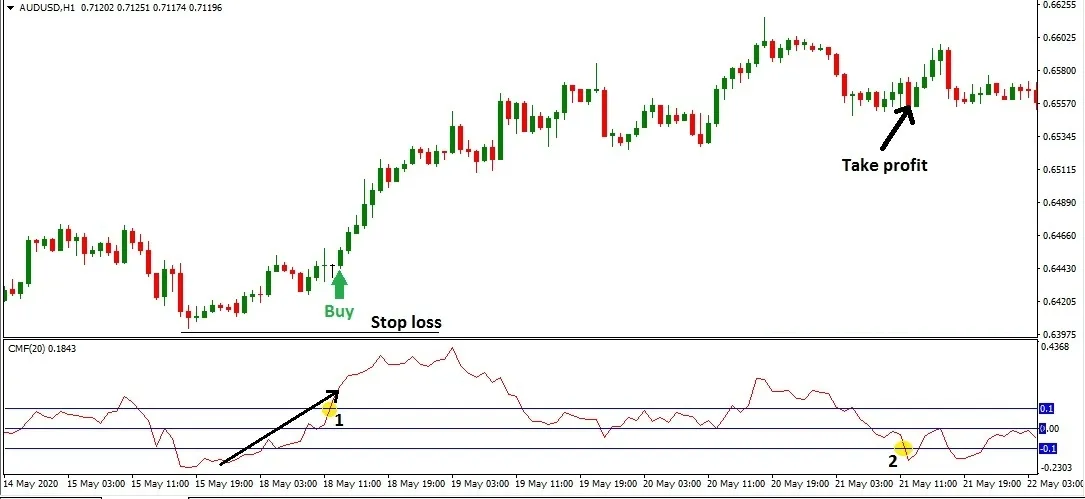Viewport: 1085px width, 499px height.
Task: Click the 18 May 11:00 time label
Action: coord(353,482)
